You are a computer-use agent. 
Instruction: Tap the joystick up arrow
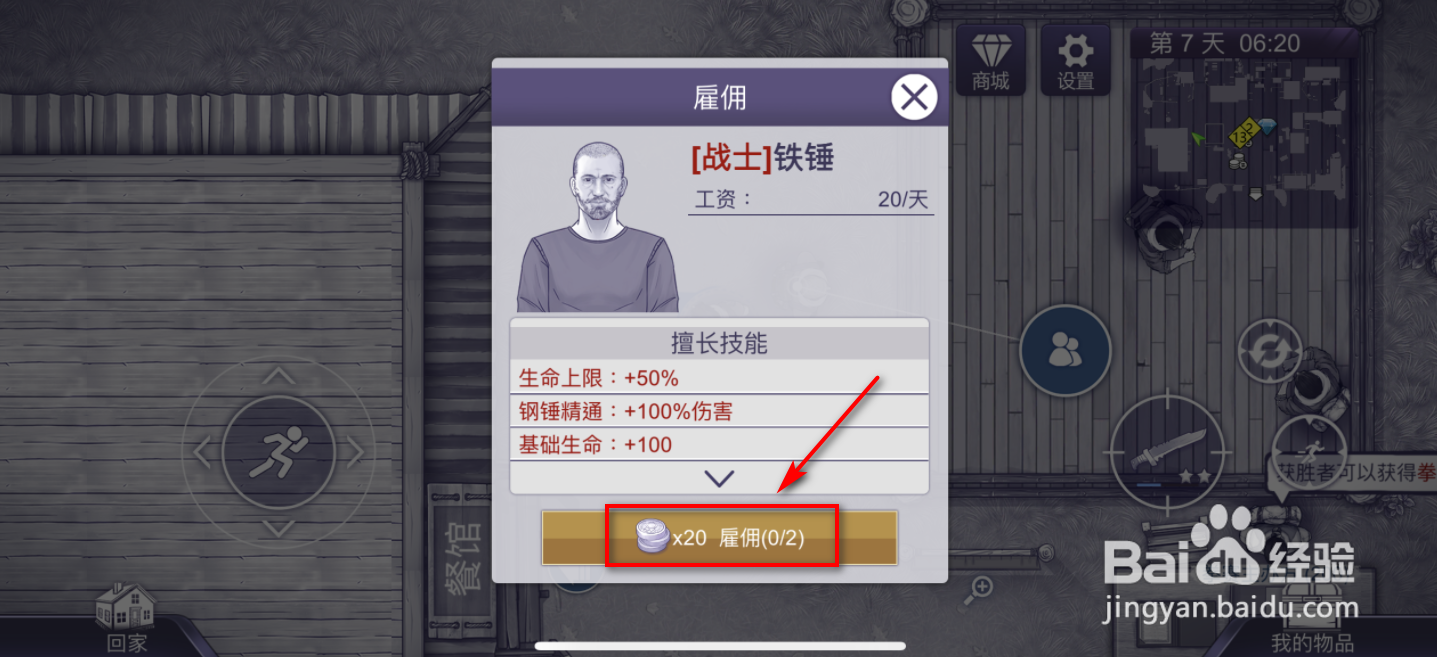tap(279, 377)
